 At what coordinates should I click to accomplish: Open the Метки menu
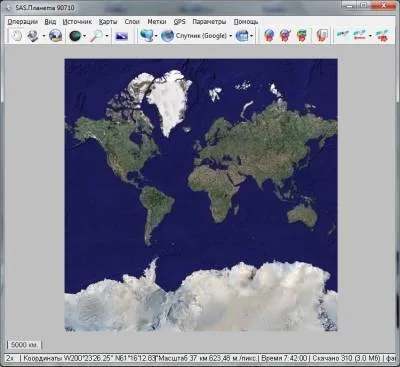[157, 22]
